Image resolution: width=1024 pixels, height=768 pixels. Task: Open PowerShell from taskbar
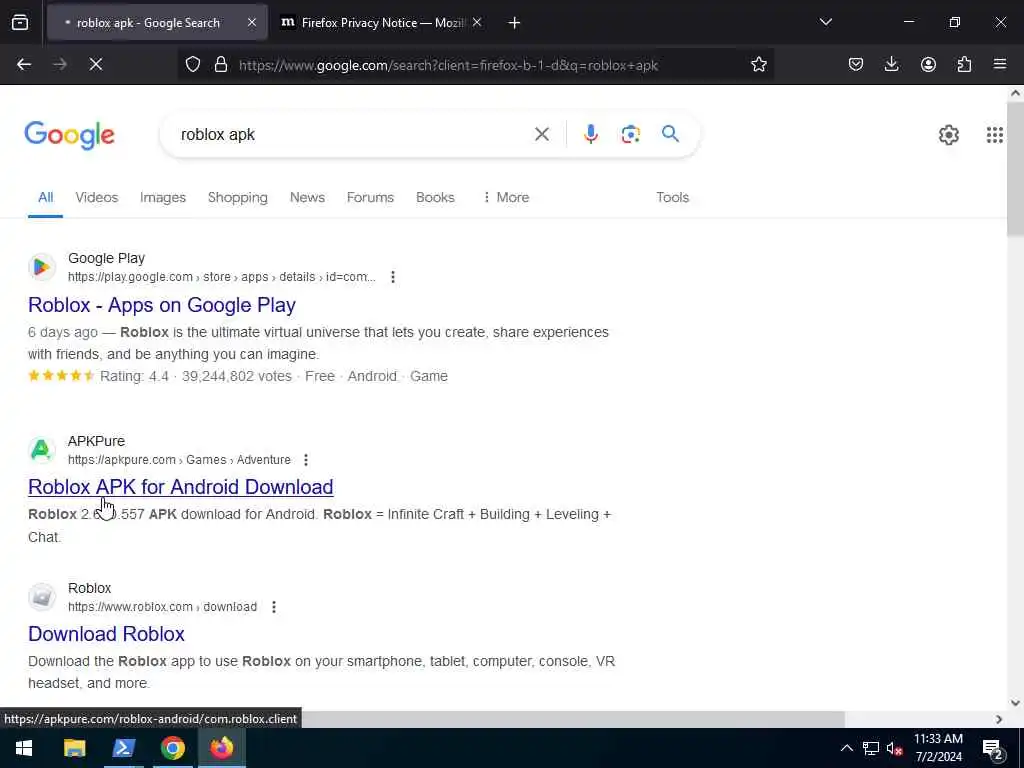123,748
